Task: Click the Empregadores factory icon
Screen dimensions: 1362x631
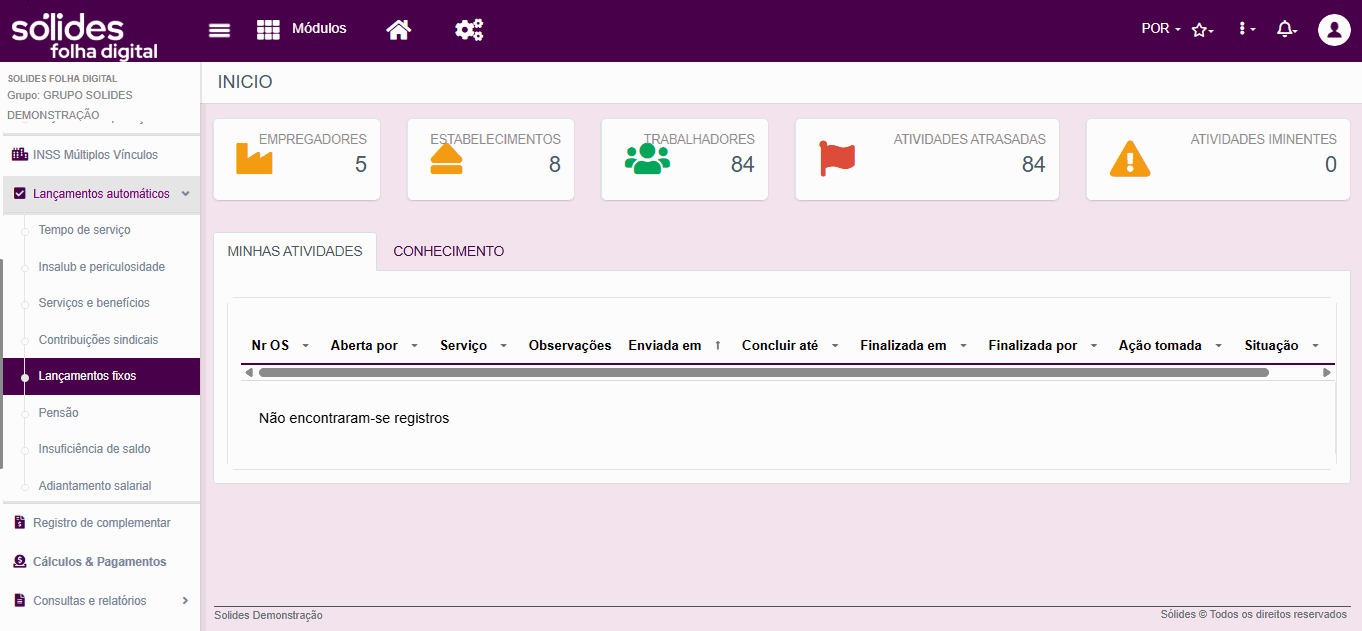Action: tap(254, 158)
